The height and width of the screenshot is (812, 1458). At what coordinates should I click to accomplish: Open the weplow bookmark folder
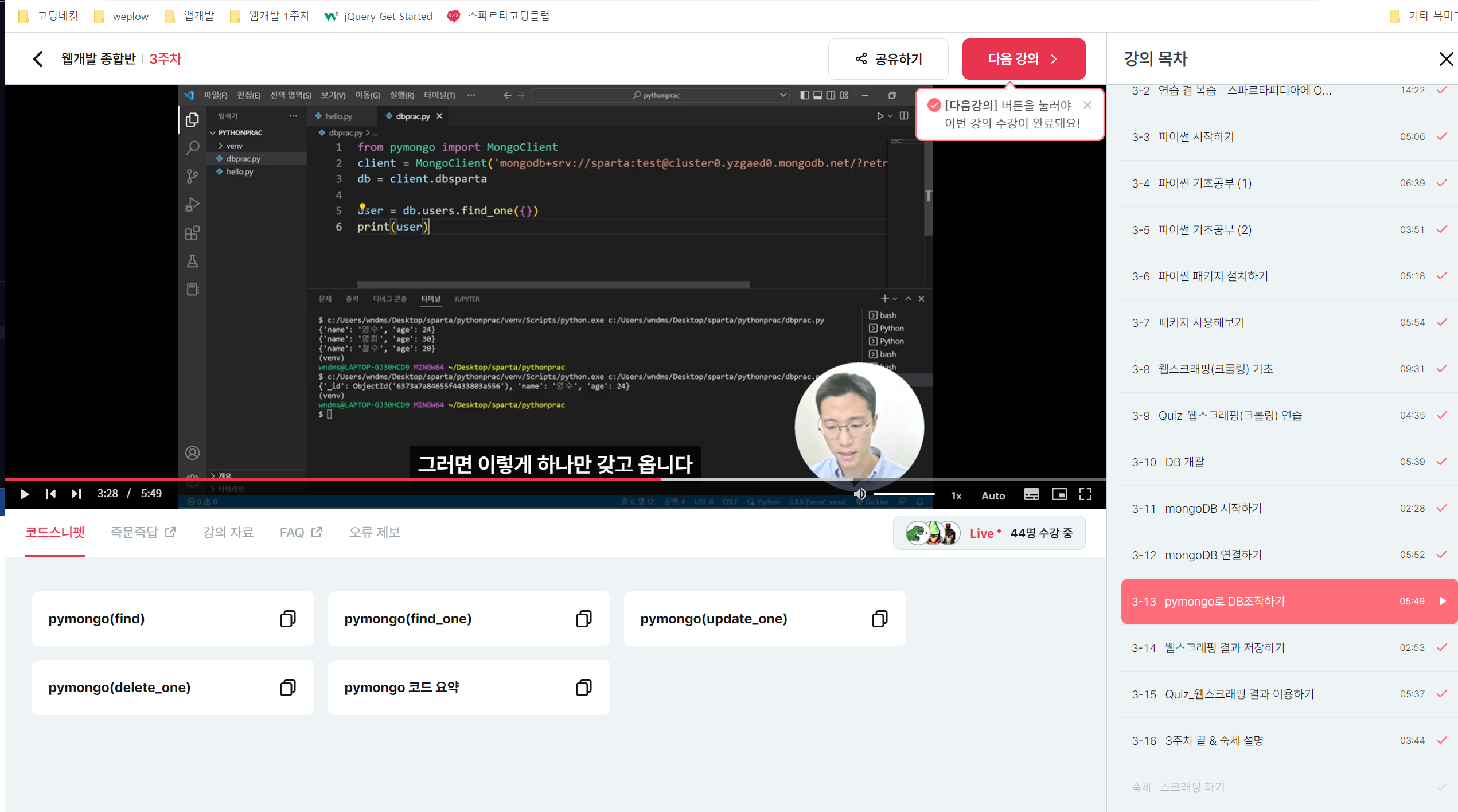click(121, 16)
